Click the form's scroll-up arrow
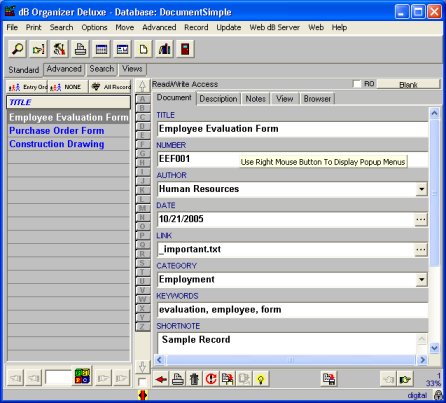This screenshot has width=446, height=403. point(434,114)
